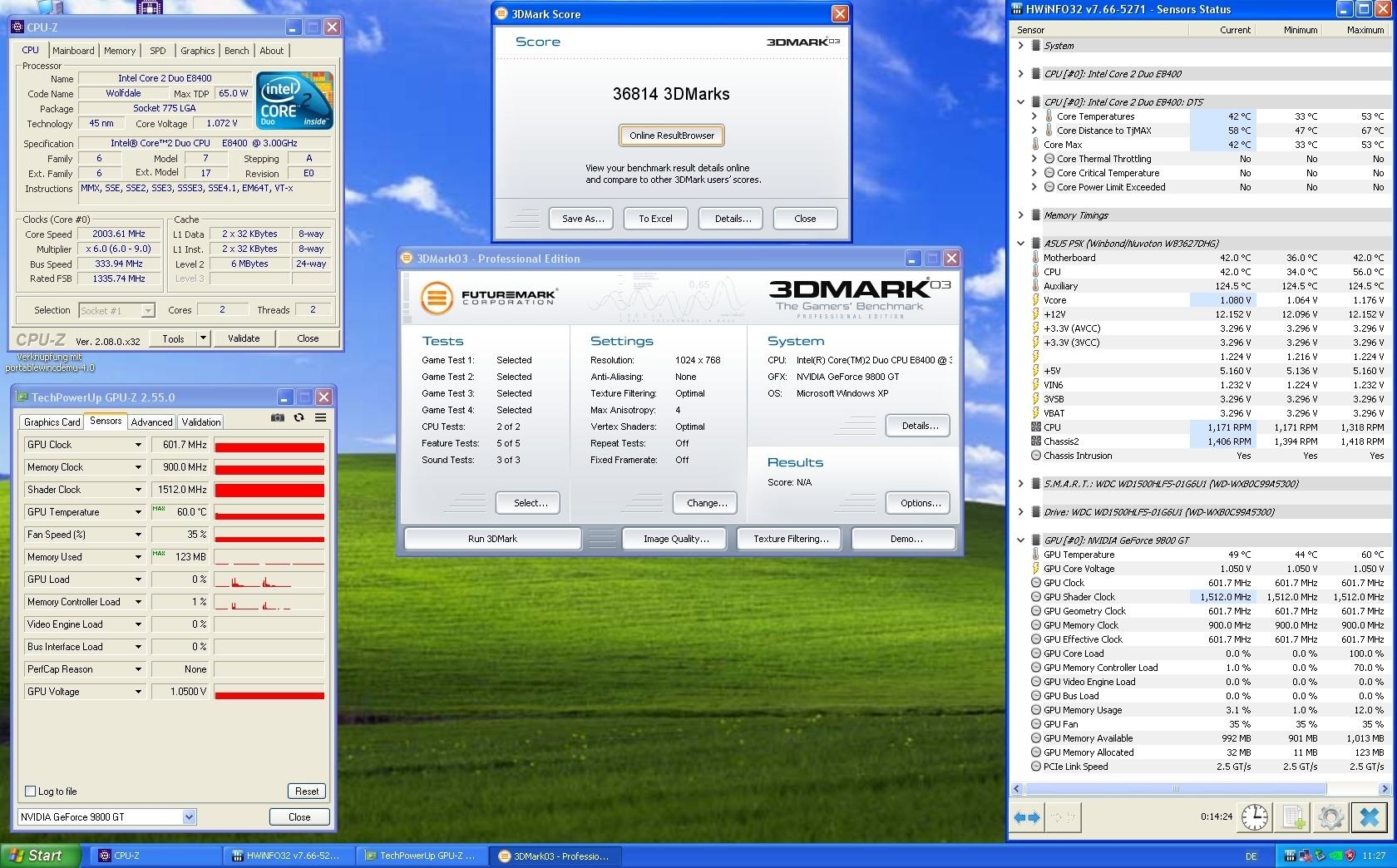Image resolution: width=1397 pixels, height=868 pixels.
Task: Click the Online ResultBrowser button
Action: point(672,136)
